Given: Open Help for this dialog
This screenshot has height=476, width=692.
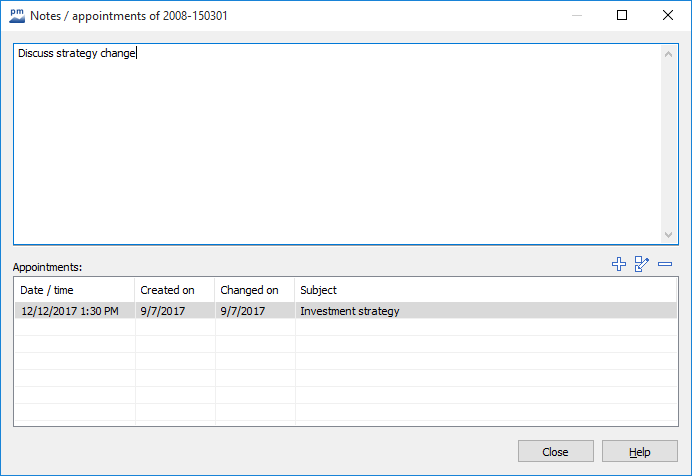Looking at the screenshot, I should 640,452.
